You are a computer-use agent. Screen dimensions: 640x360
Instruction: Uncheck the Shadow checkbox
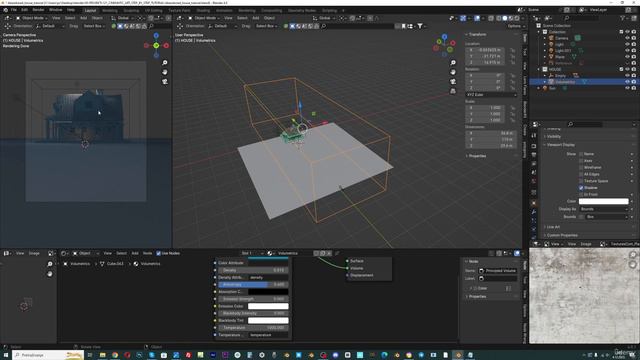[581, 188]
